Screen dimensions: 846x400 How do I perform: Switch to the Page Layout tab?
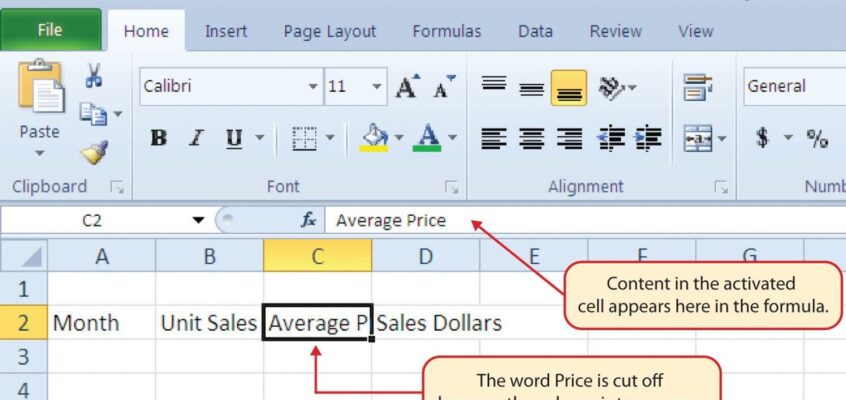pos(330,31)
